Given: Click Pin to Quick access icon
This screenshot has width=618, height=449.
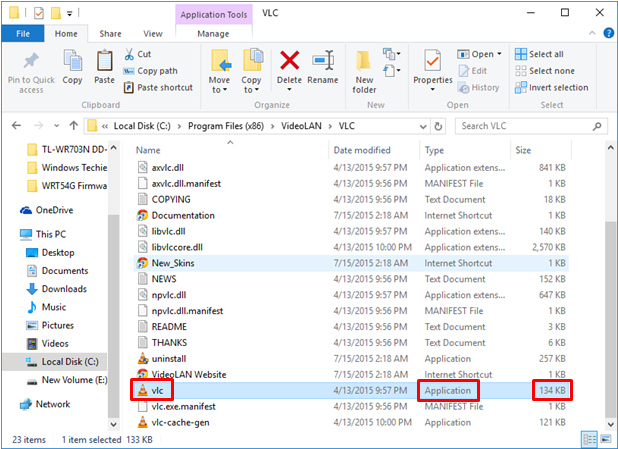Looking at the screenshot, I should click(31, 61).
